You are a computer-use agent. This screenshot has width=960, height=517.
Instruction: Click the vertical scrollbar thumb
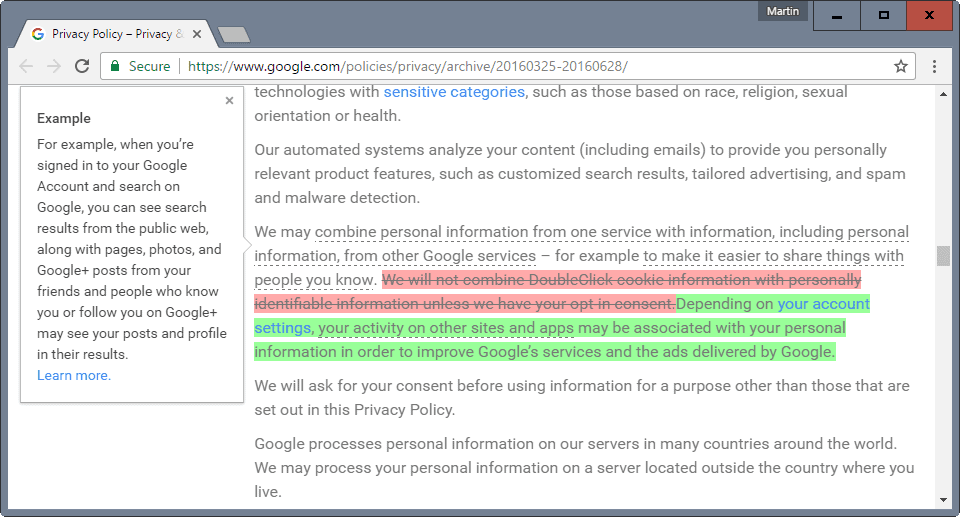(x=943, y=255)
